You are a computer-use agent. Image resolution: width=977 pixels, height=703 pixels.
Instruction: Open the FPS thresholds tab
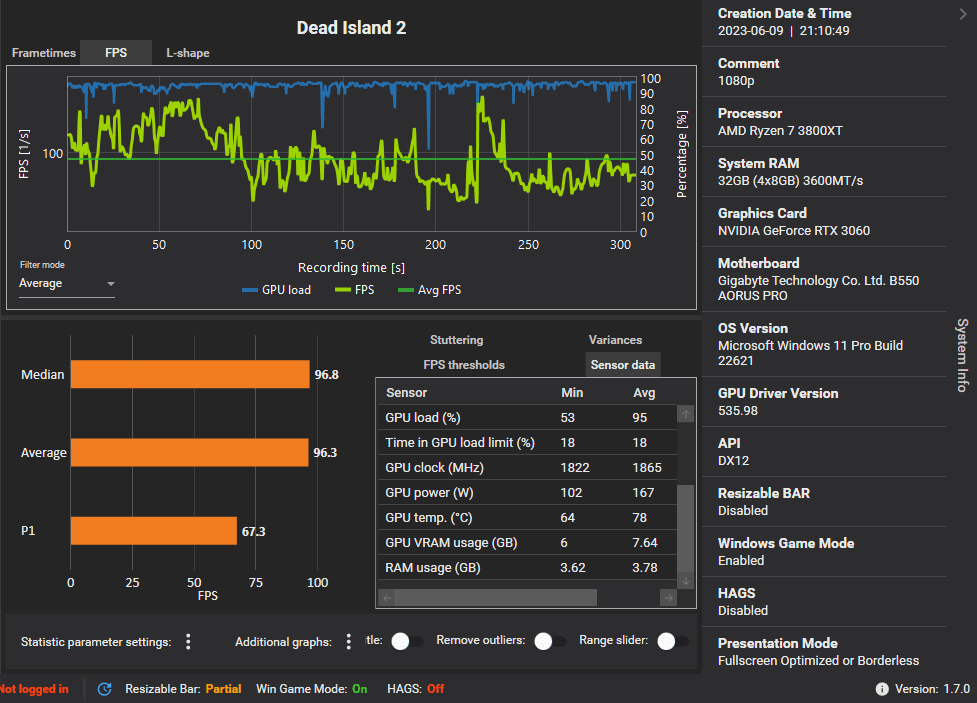[x=464, y=365]
